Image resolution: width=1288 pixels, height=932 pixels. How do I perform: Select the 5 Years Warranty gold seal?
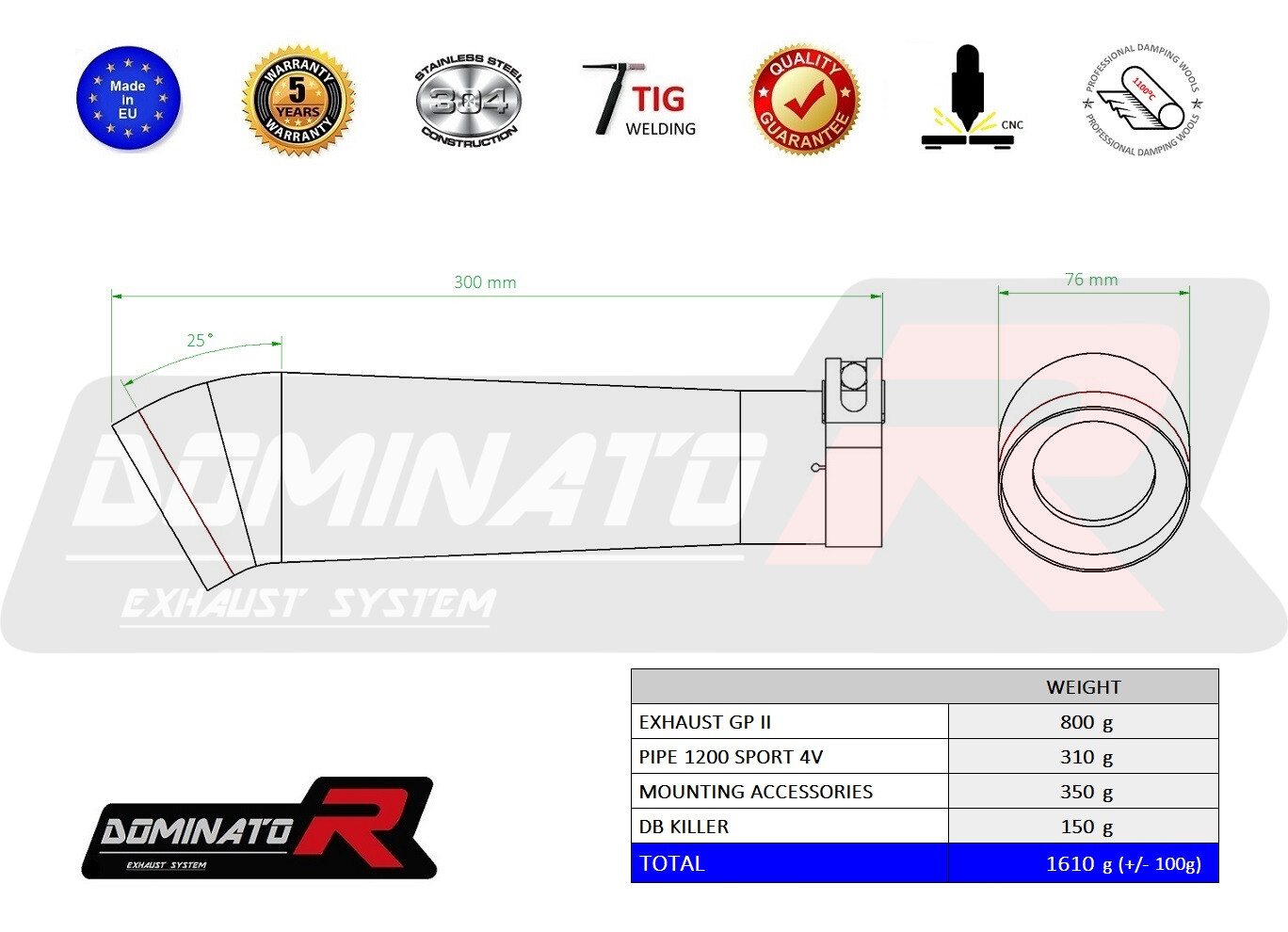(x=298, y=101)
